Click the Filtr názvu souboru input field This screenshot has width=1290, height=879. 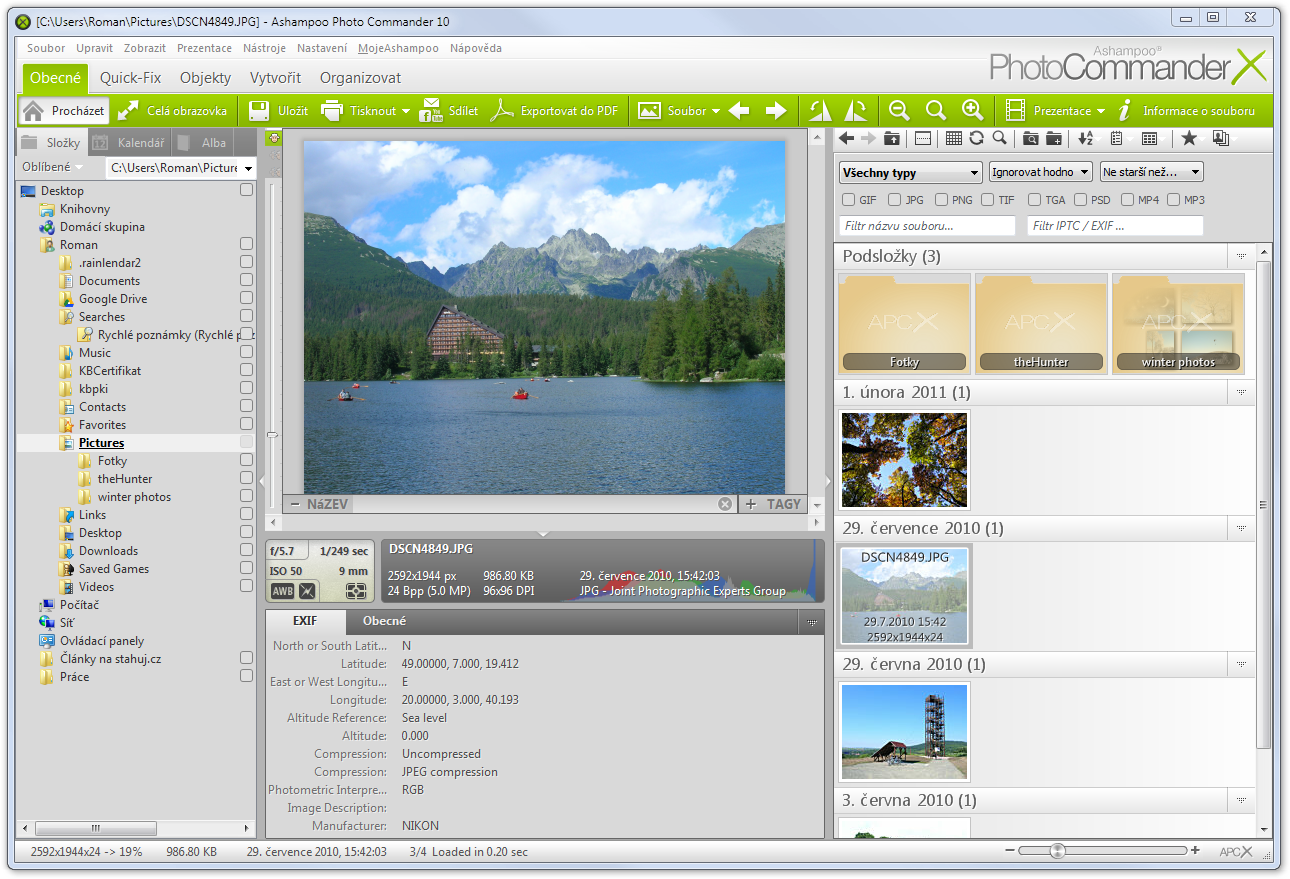pyautogui.click(x=928, y=226)
